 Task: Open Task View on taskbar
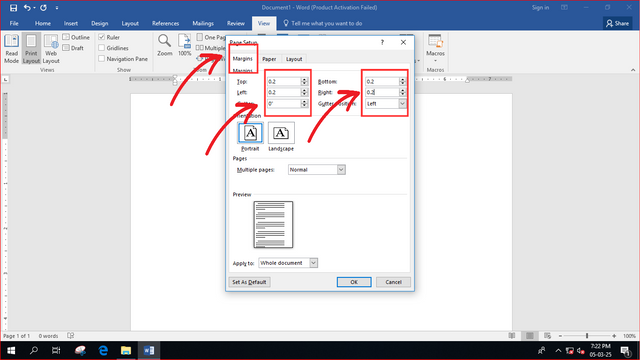[x=56, y=350]
